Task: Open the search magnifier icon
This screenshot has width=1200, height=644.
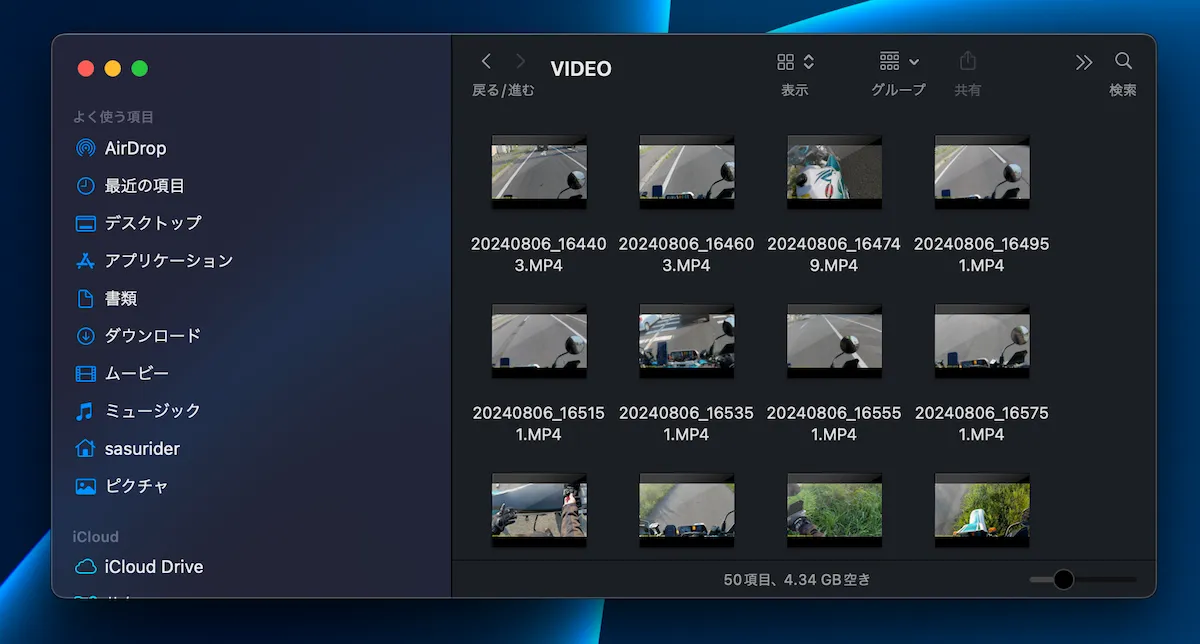Action: 1123,62
